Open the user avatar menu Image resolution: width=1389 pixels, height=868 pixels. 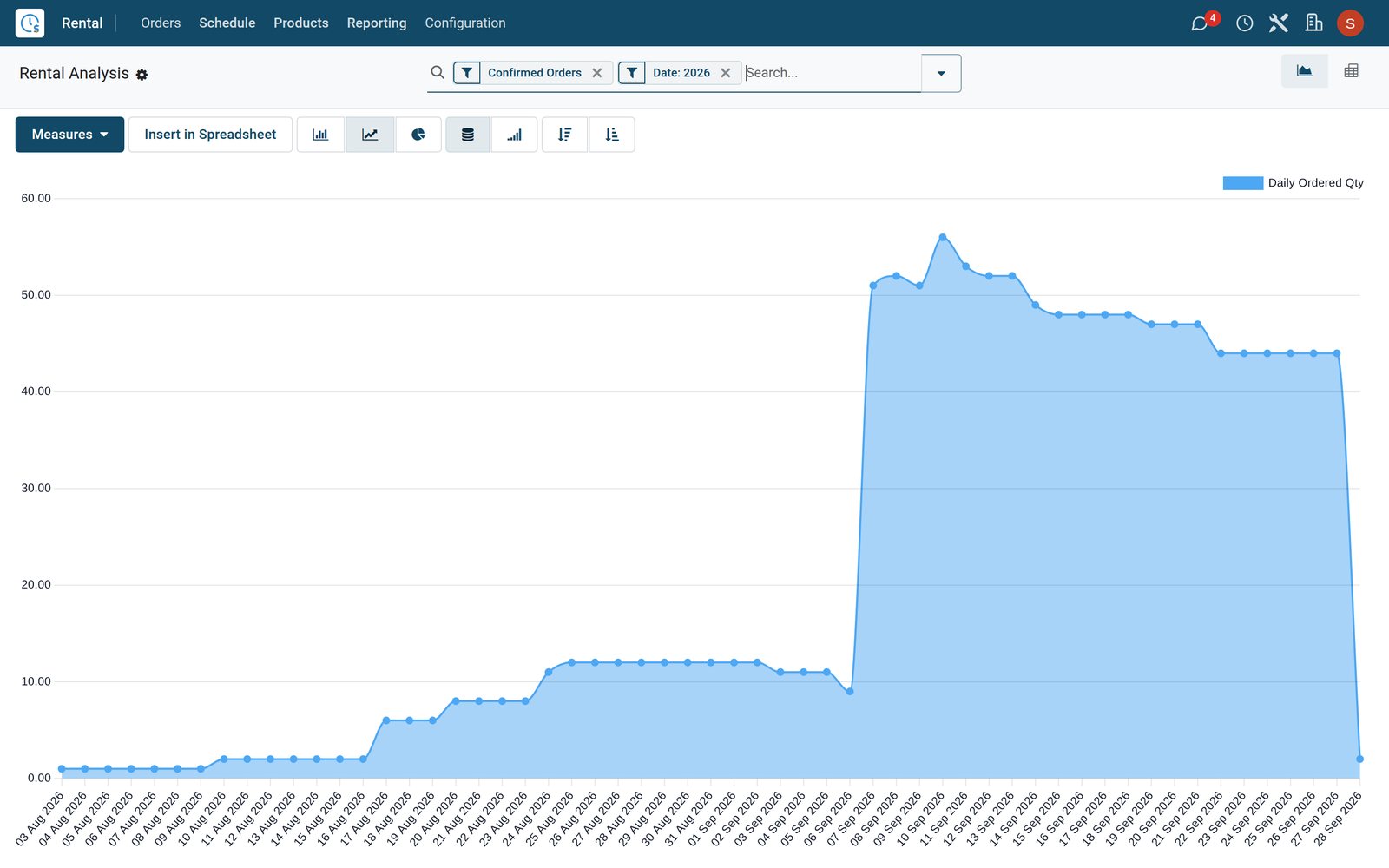[1350, 23]
